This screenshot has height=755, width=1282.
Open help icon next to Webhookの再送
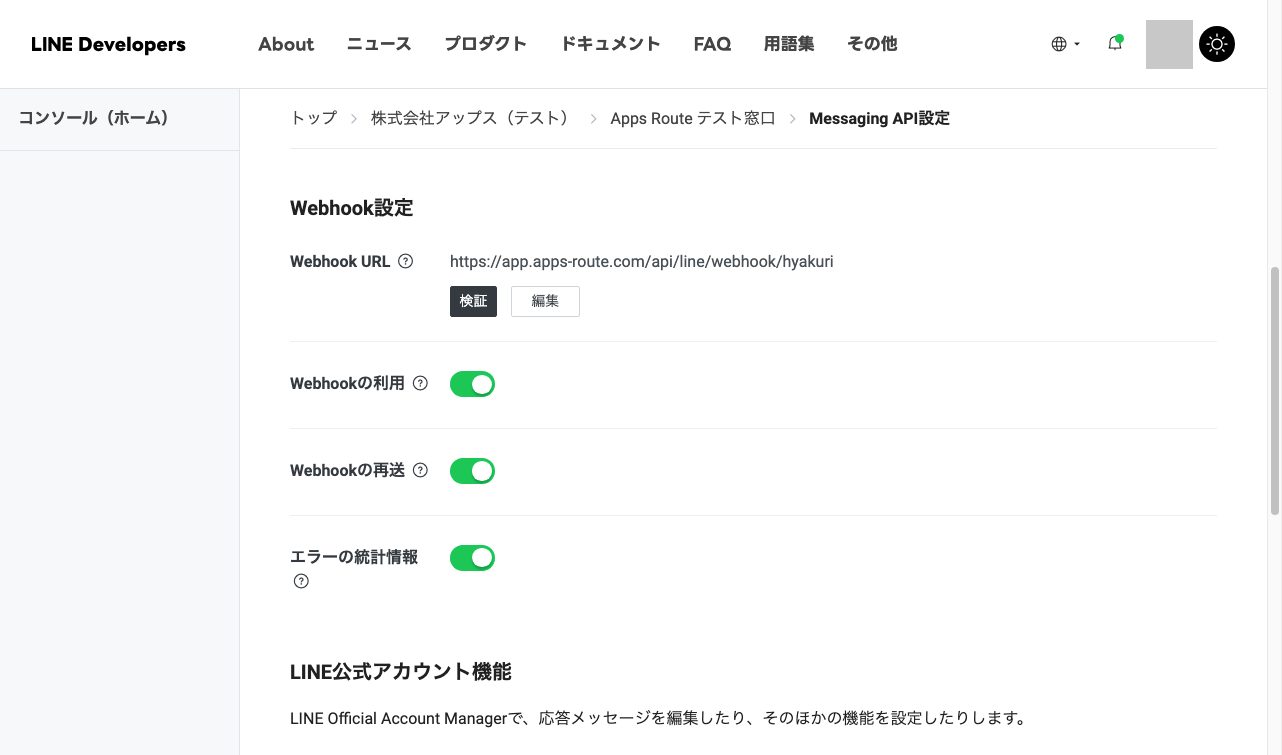point(420,470)
